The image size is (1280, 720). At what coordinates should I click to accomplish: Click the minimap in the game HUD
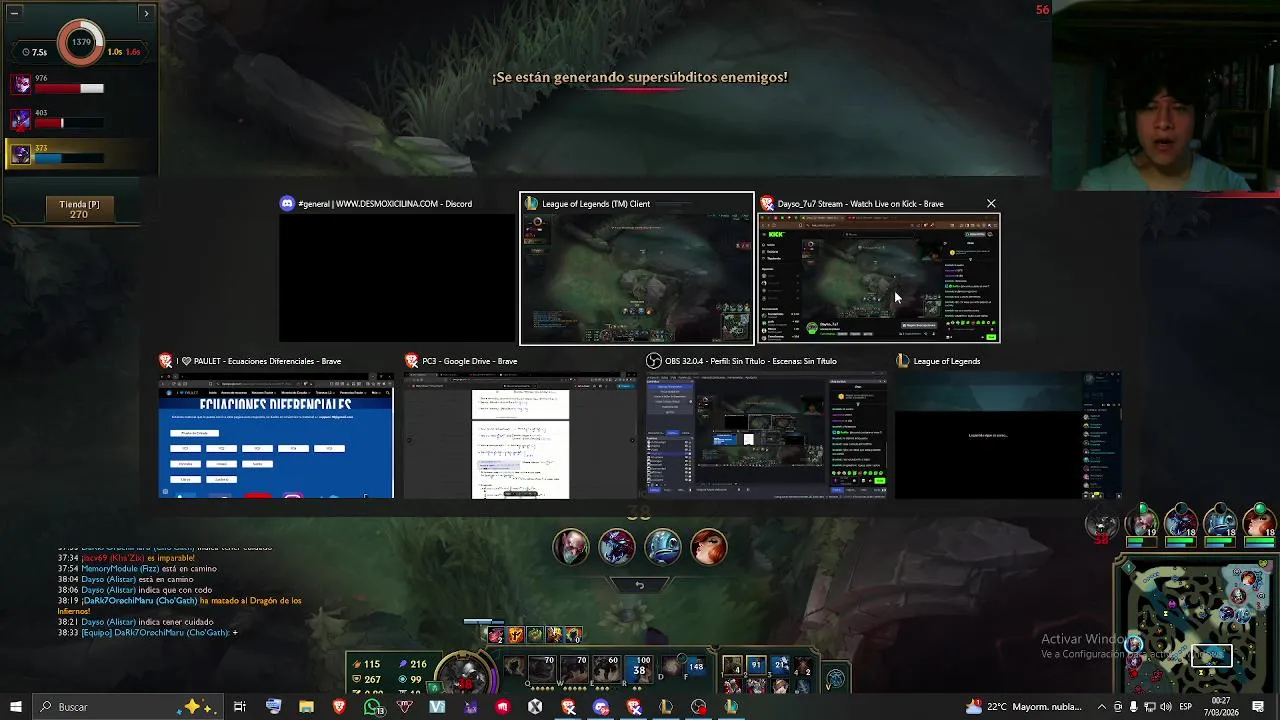tap(1197, 625)
